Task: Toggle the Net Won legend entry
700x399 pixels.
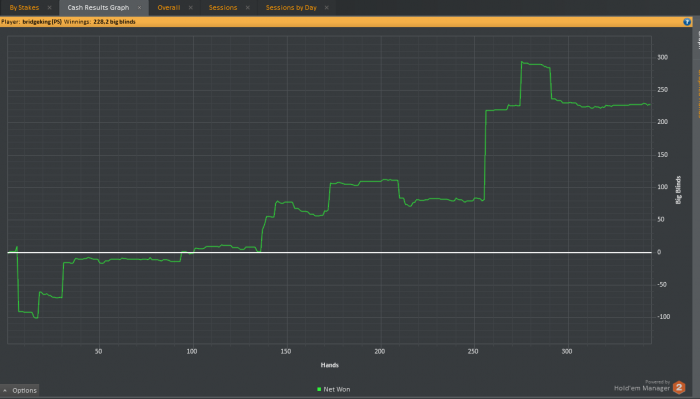Action: pos(333,389)
